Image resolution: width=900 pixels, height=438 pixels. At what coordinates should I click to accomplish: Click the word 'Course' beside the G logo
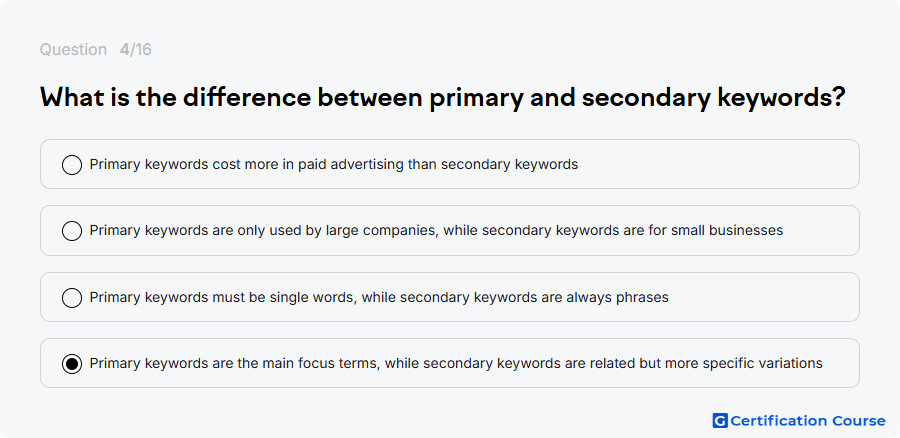(858, 421)
